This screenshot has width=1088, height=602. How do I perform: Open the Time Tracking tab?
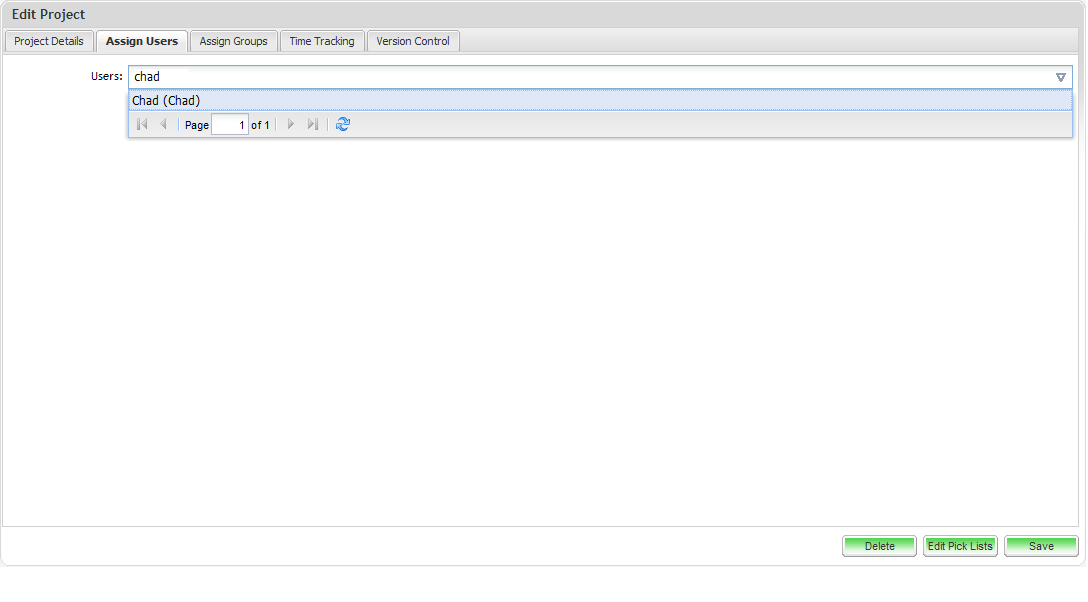[322, 41]
